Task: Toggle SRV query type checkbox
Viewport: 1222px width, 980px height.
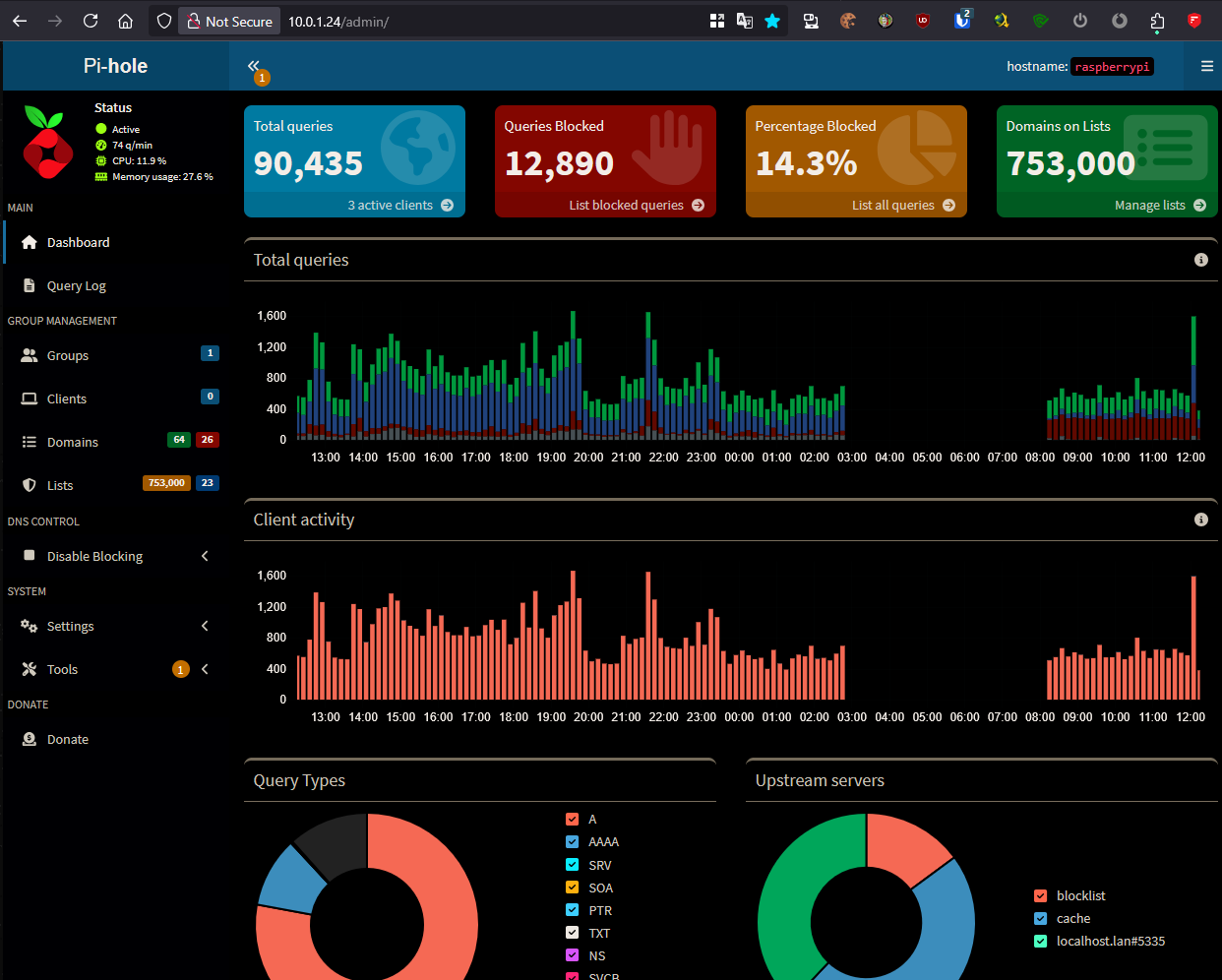Action: pyautogui.click(x=573, y=865)
